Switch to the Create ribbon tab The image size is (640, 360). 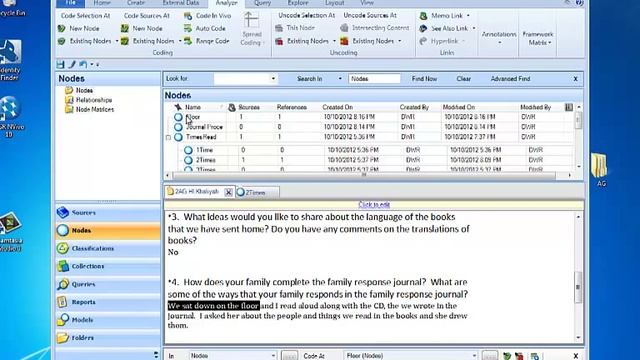tap(136, 3)
